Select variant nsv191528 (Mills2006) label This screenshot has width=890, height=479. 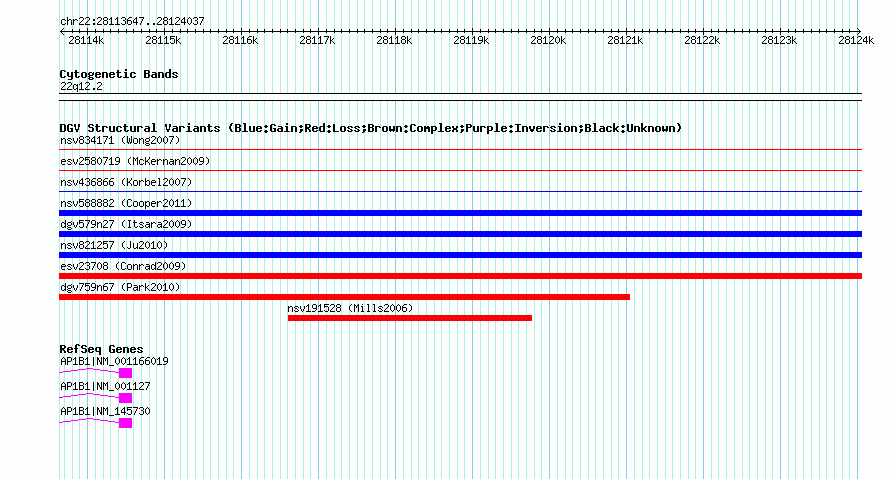[350, 308]
